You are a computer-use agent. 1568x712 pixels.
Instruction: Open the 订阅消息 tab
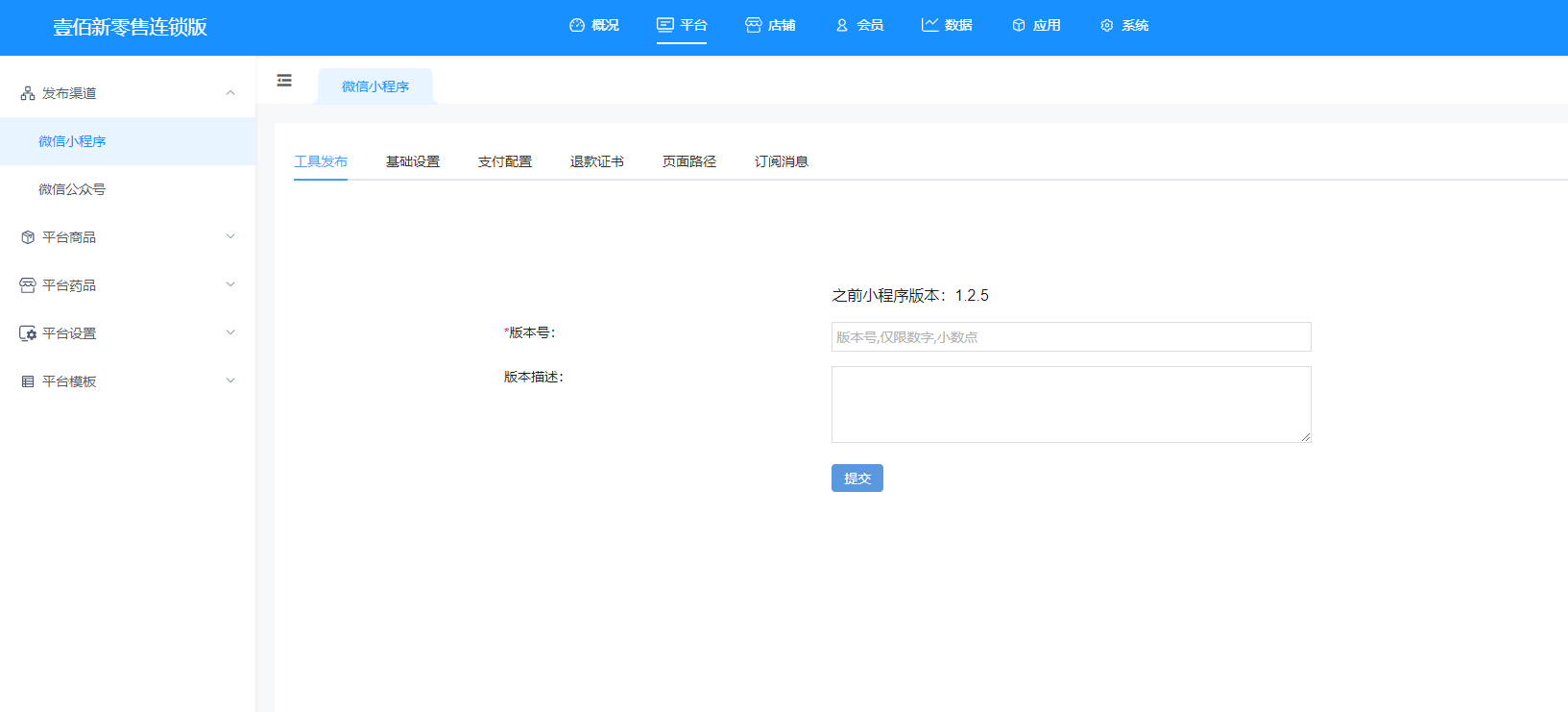click(782, 161)
